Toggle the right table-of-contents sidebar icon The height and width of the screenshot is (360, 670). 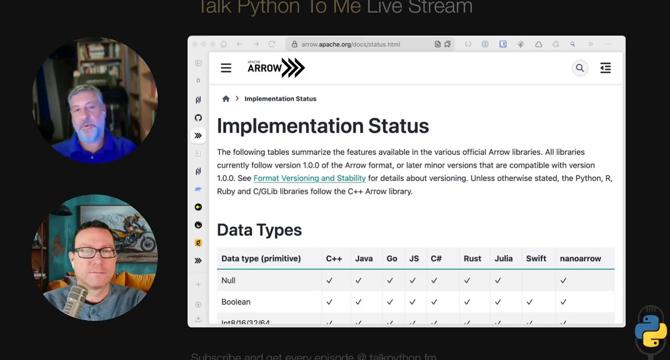click(x=605, y=68)
